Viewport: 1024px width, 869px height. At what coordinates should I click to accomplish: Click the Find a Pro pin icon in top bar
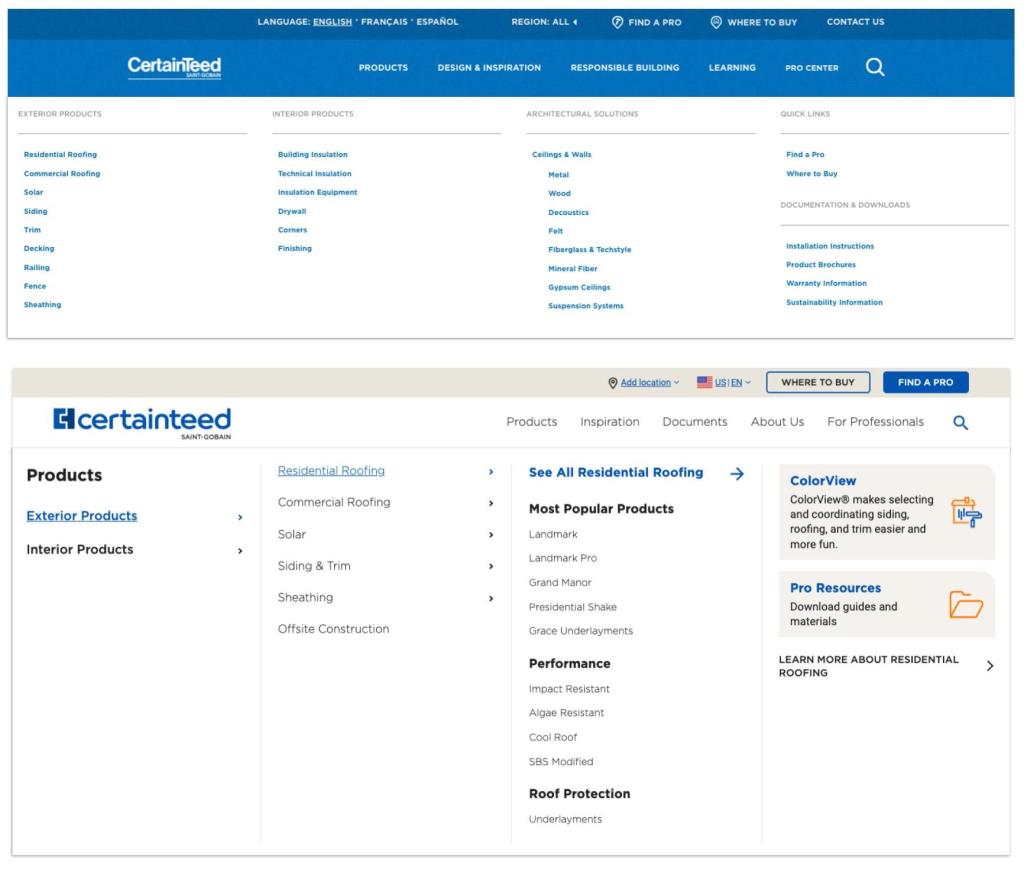(617, 22)
